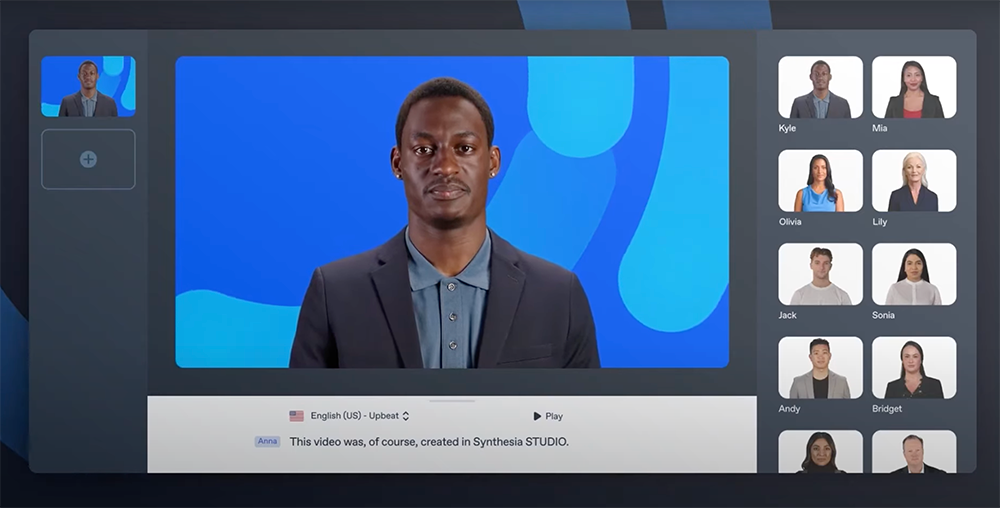The image size is (1000, 508).
Task: Select the partially visible bottom-left avatar
Action: click(820, 452)
